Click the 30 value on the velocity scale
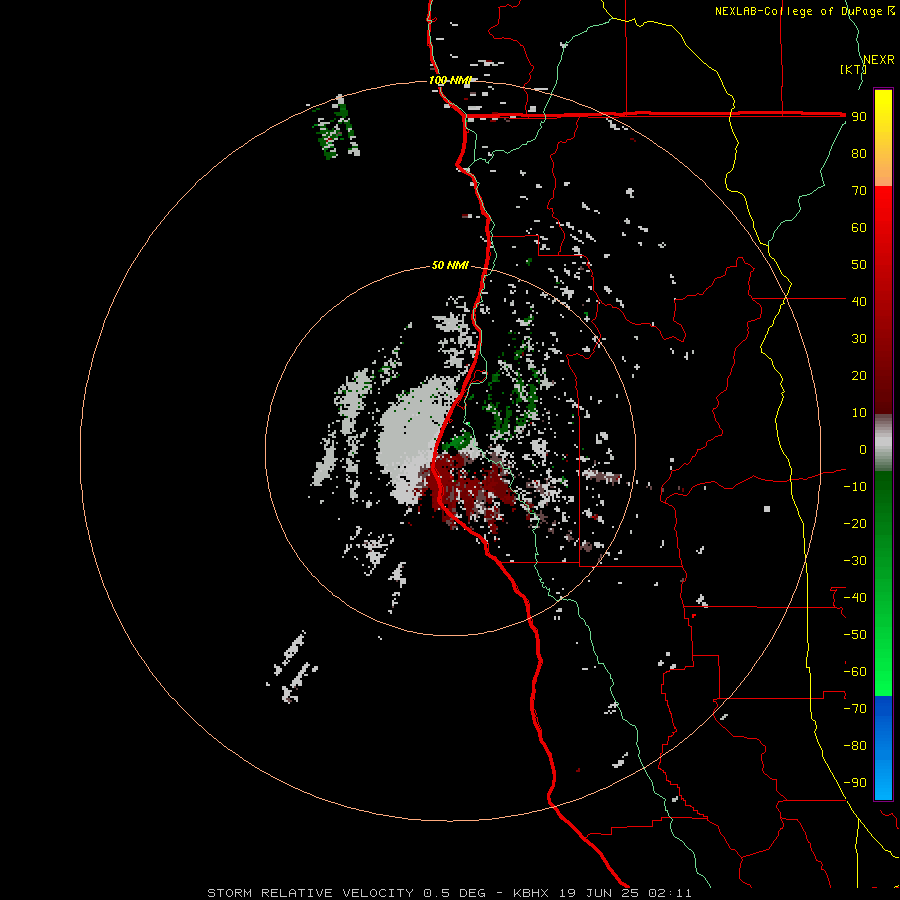The width and height of the screenshot is (900, 900). coord(859,339)
